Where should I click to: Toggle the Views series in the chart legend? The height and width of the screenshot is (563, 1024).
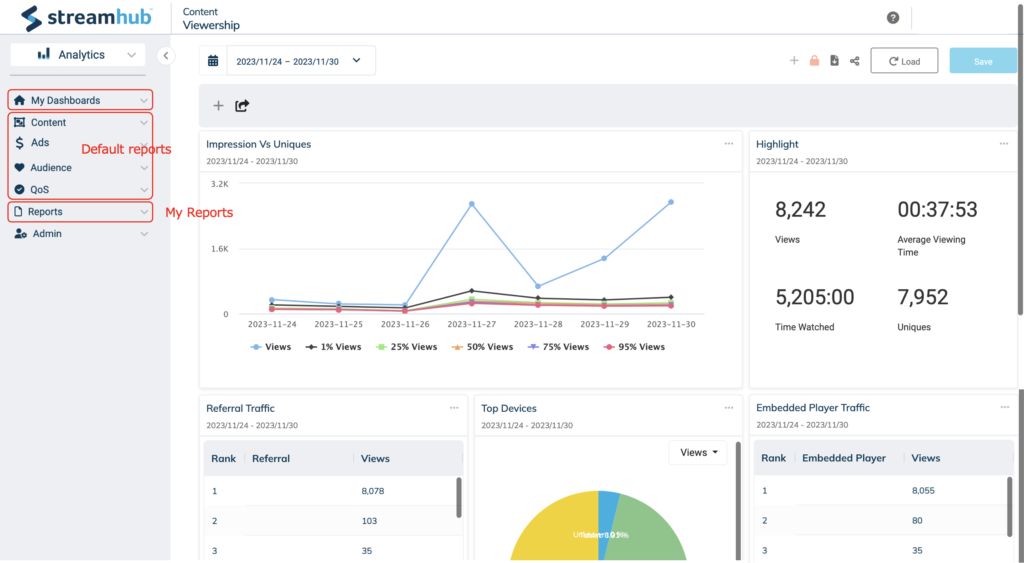coord(271,347)
